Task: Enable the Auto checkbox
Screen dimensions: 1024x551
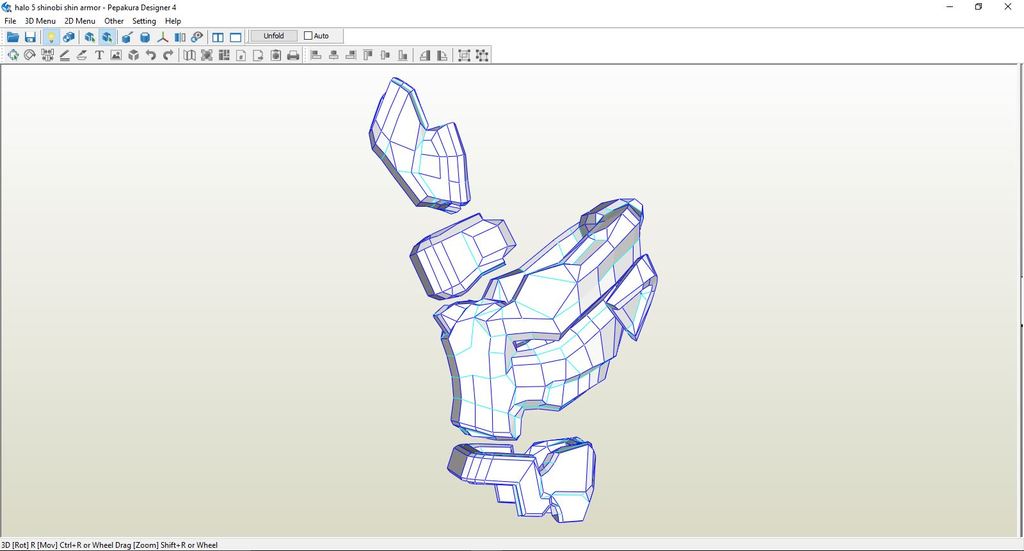Action: [x=308, y=36]
